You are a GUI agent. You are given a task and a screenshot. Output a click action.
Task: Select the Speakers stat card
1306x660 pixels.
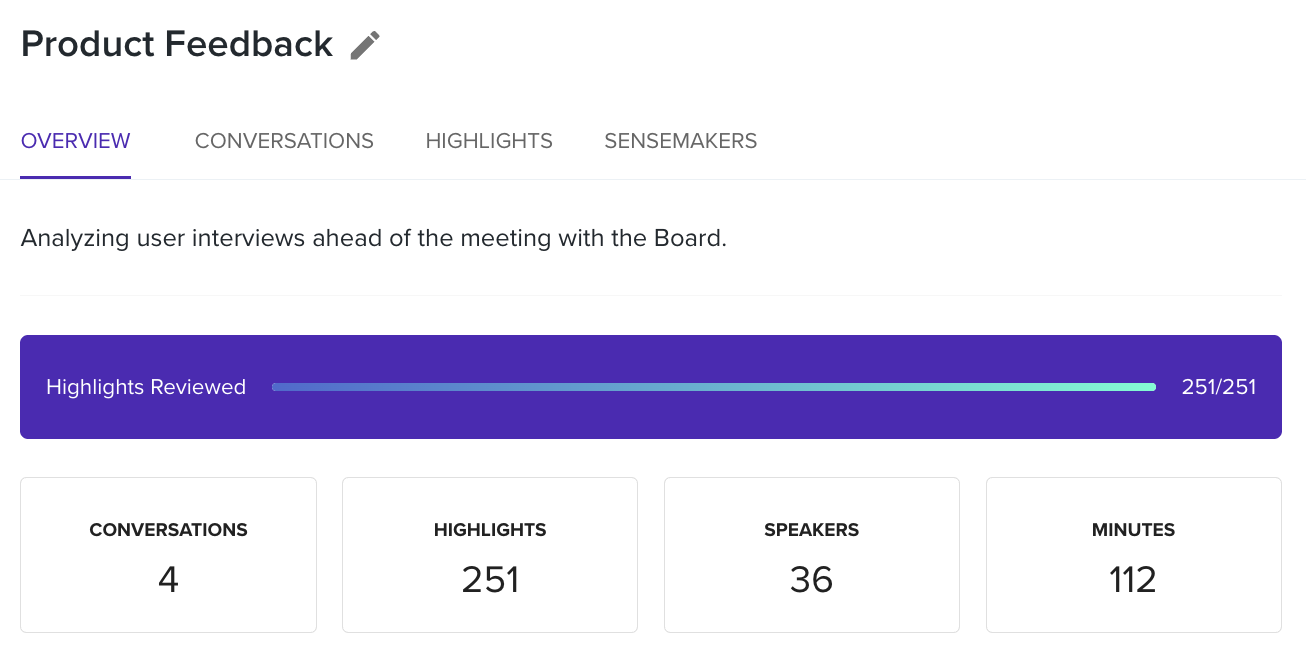[x=812, y=555]
